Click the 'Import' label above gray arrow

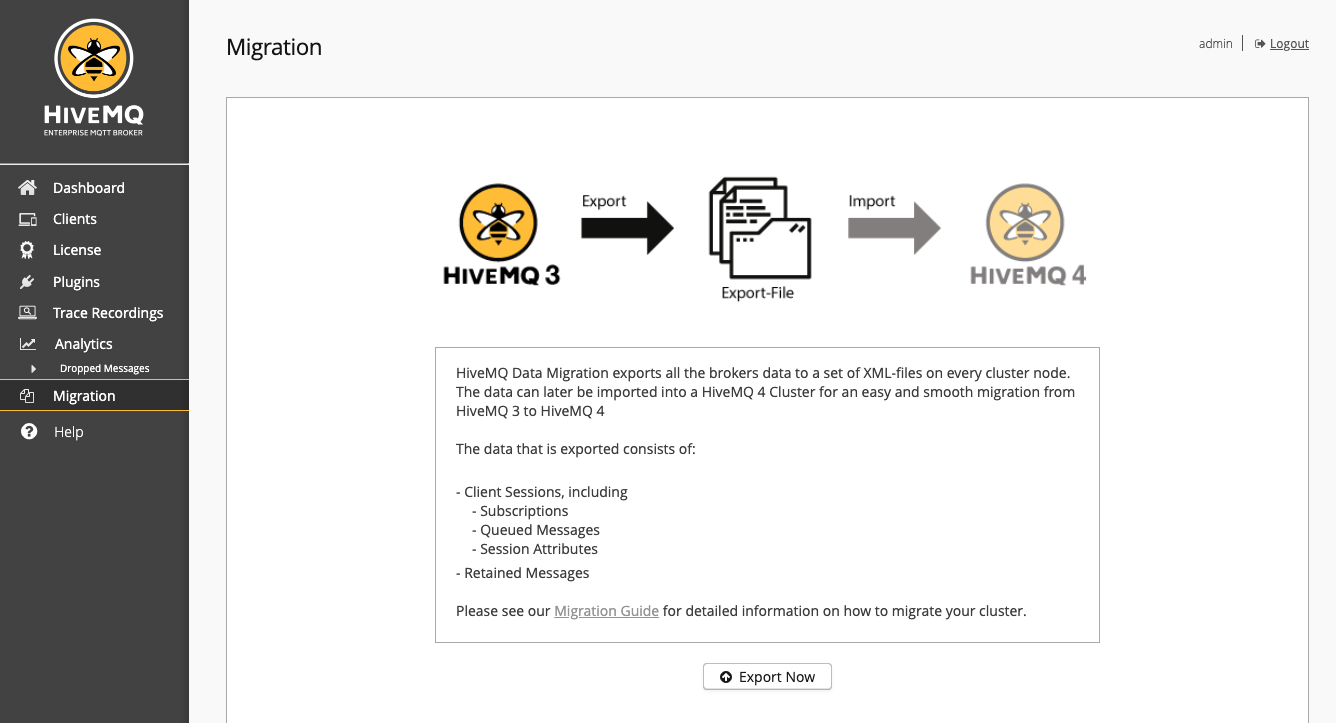[x=872, y=201]
